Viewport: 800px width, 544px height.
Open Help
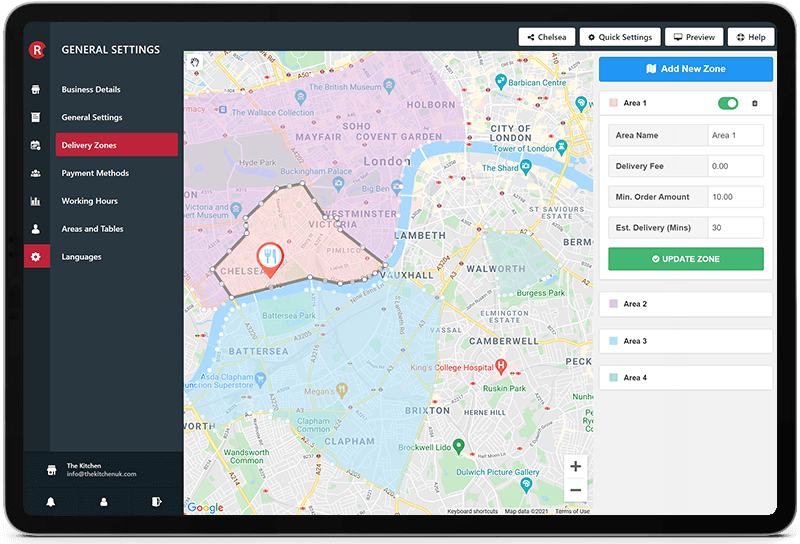[751, 37]
